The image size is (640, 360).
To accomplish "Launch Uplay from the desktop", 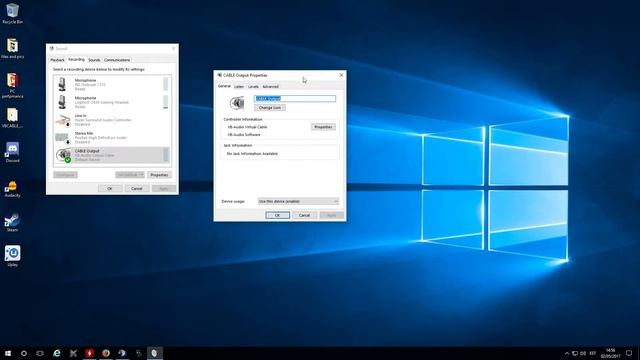I will coord(12,256).
